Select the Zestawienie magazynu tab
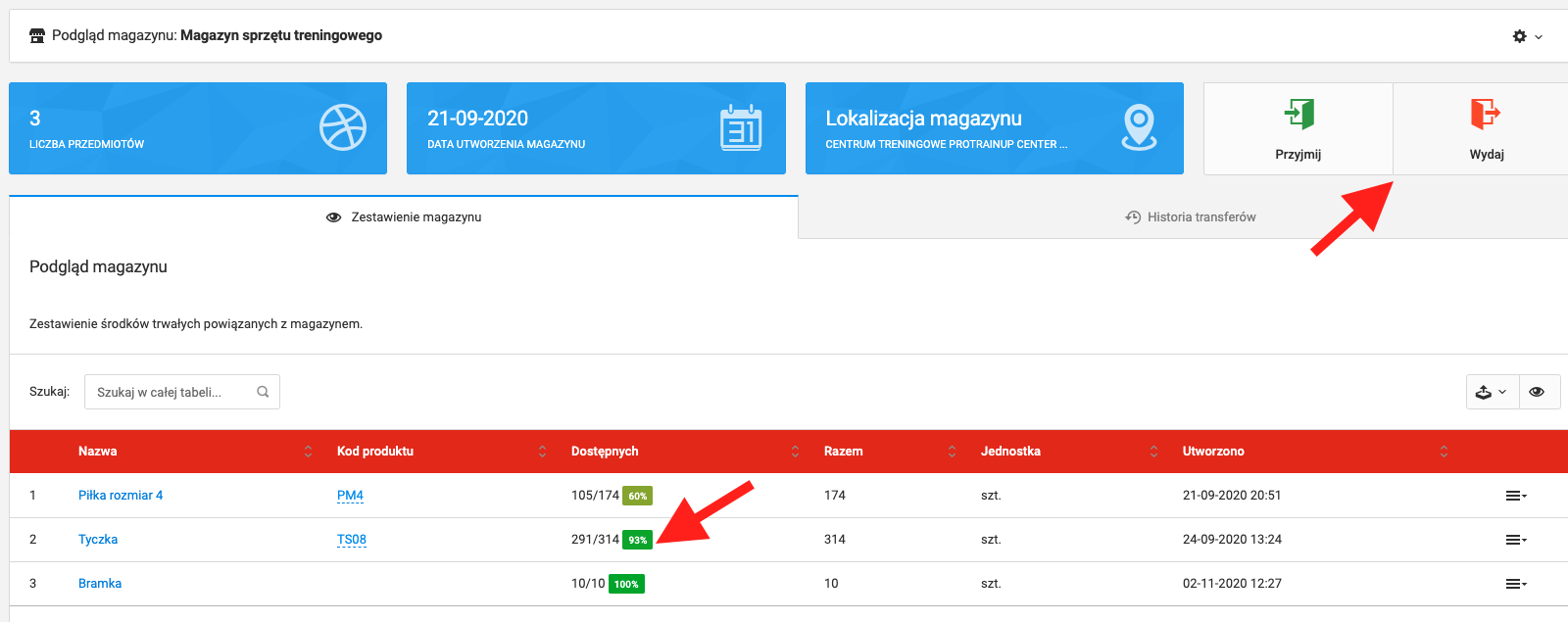The height and width of the screenshot is (622, 1568). (x=404, y=217)
